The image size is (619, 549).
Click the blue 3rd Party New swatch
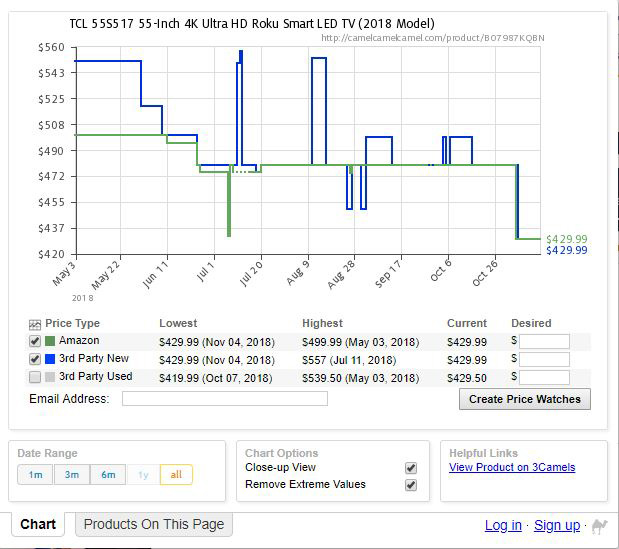point(50,359)
